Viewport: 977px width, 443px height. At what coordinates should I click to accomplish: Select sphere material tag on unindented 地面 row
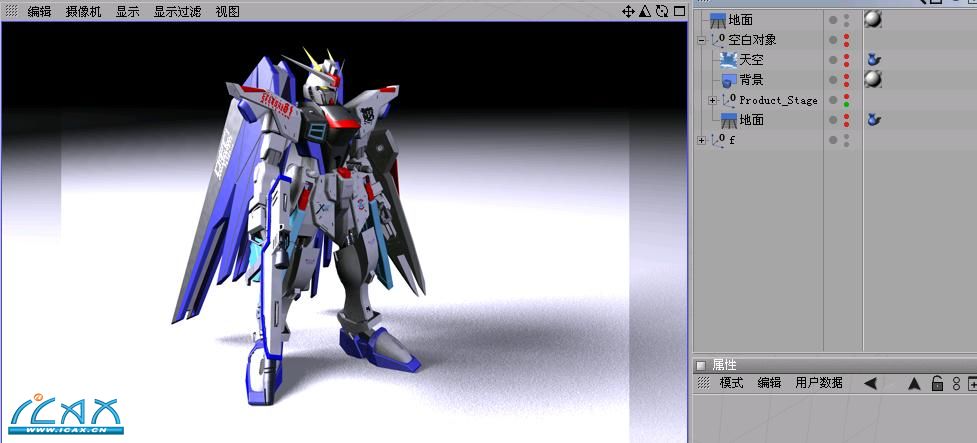pos(874,20)
